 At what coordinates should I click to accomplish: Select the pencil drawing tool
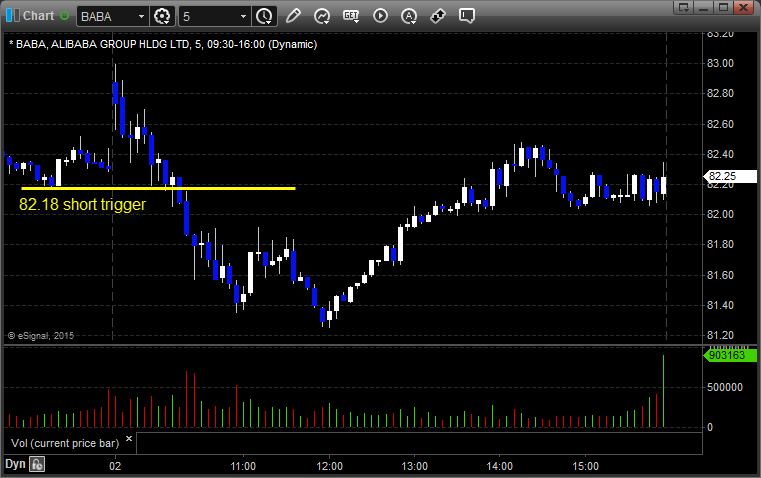point(293,16)
